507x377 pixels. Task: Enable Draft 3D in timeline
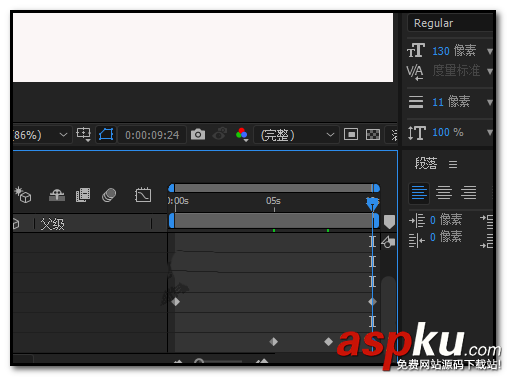(23, 195)
